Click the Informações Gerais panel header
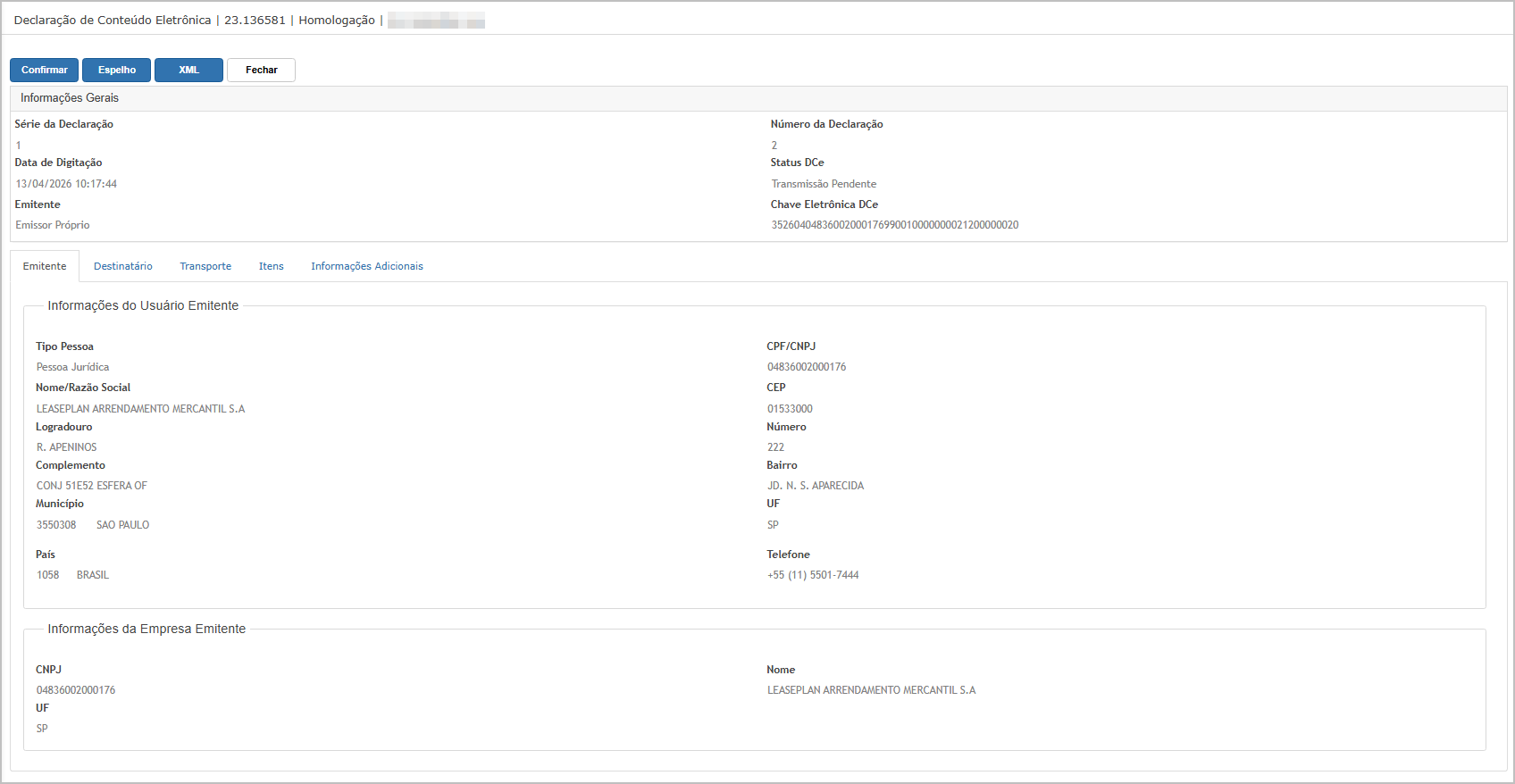This screenshot has width=1515, height=784. [758, 98]
